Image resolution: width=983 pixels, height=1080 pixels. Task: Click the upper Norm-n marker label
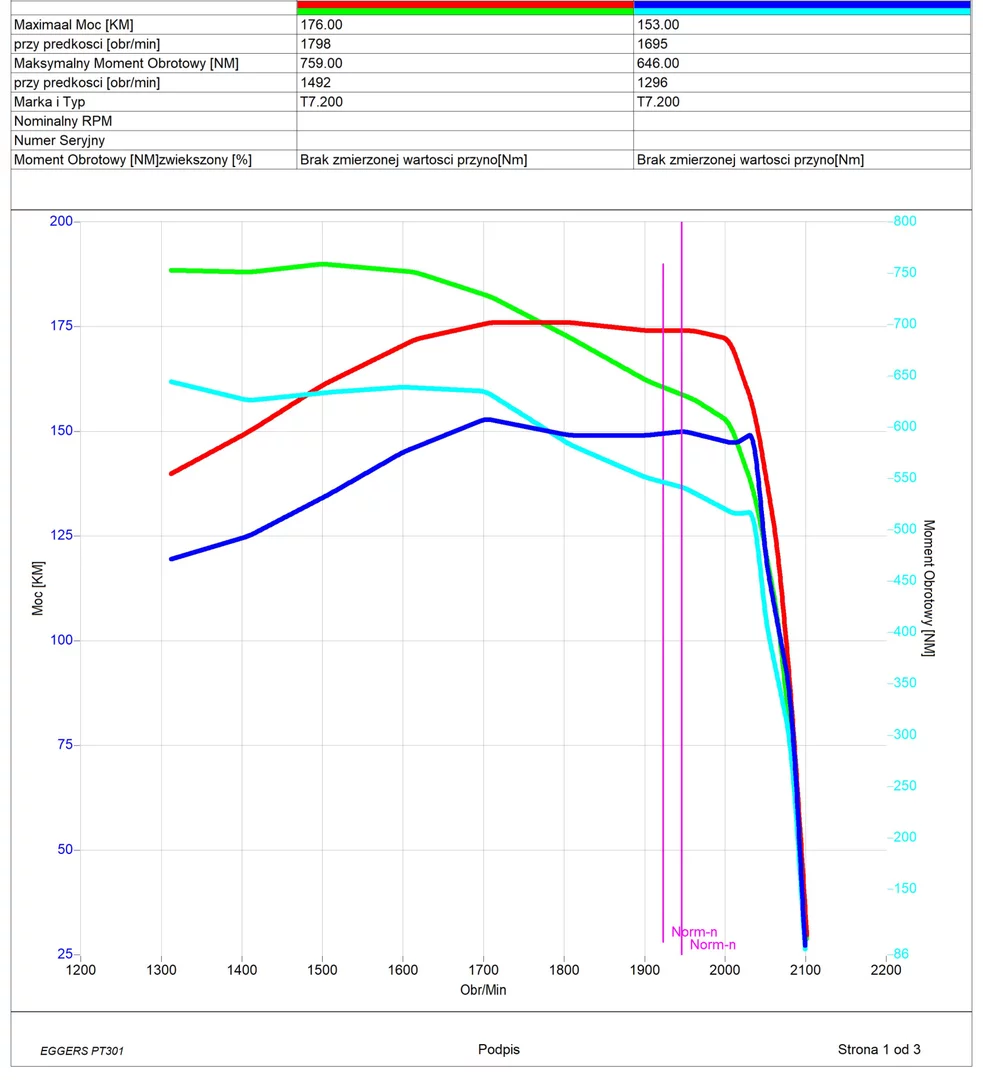click(x=694, y=932)
